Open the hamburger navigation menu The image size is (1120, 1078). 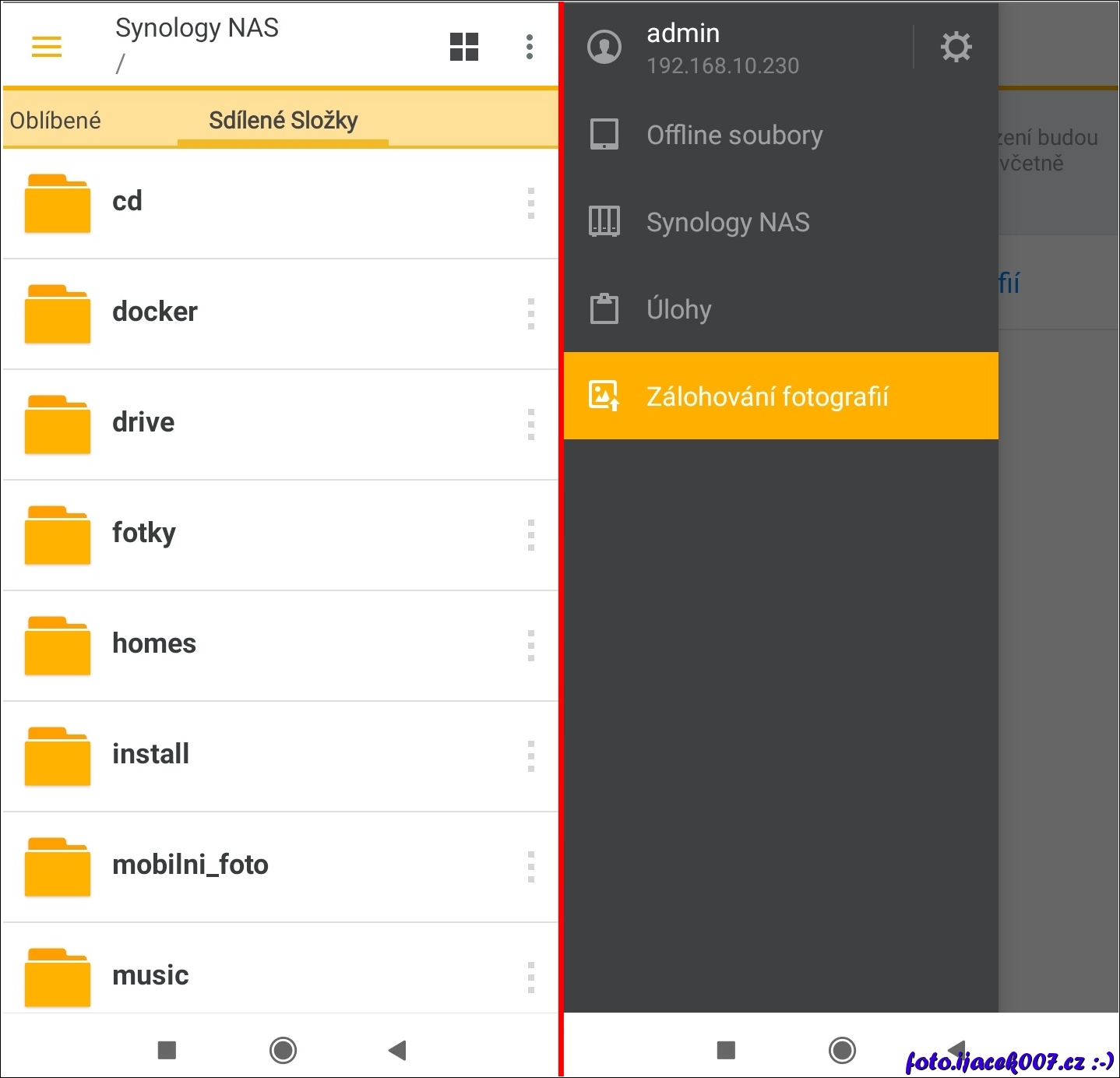tap(47, 47)
